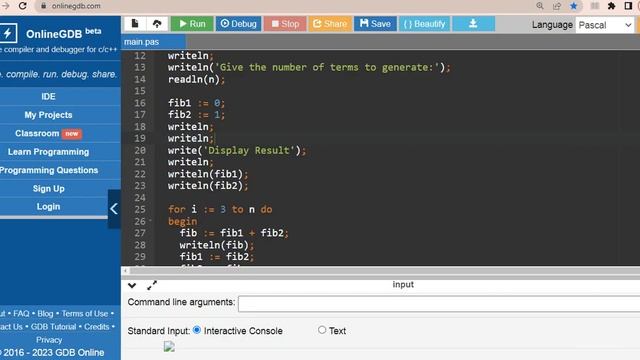Select the Text standard input radio
The height and width of the screenshot is (360, 640).
tap(322, 329)
